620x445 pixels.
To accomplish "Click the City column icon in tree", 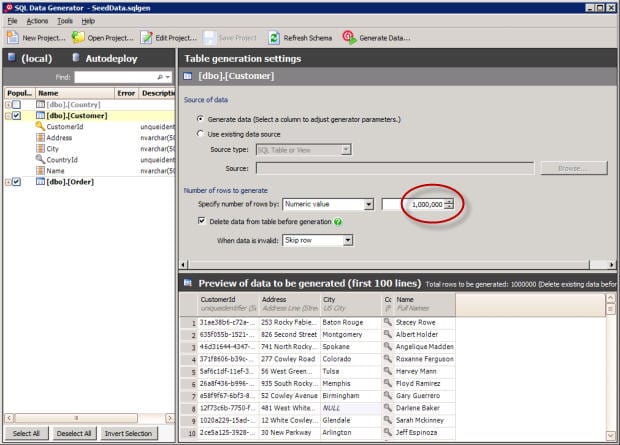I will 40,149.
